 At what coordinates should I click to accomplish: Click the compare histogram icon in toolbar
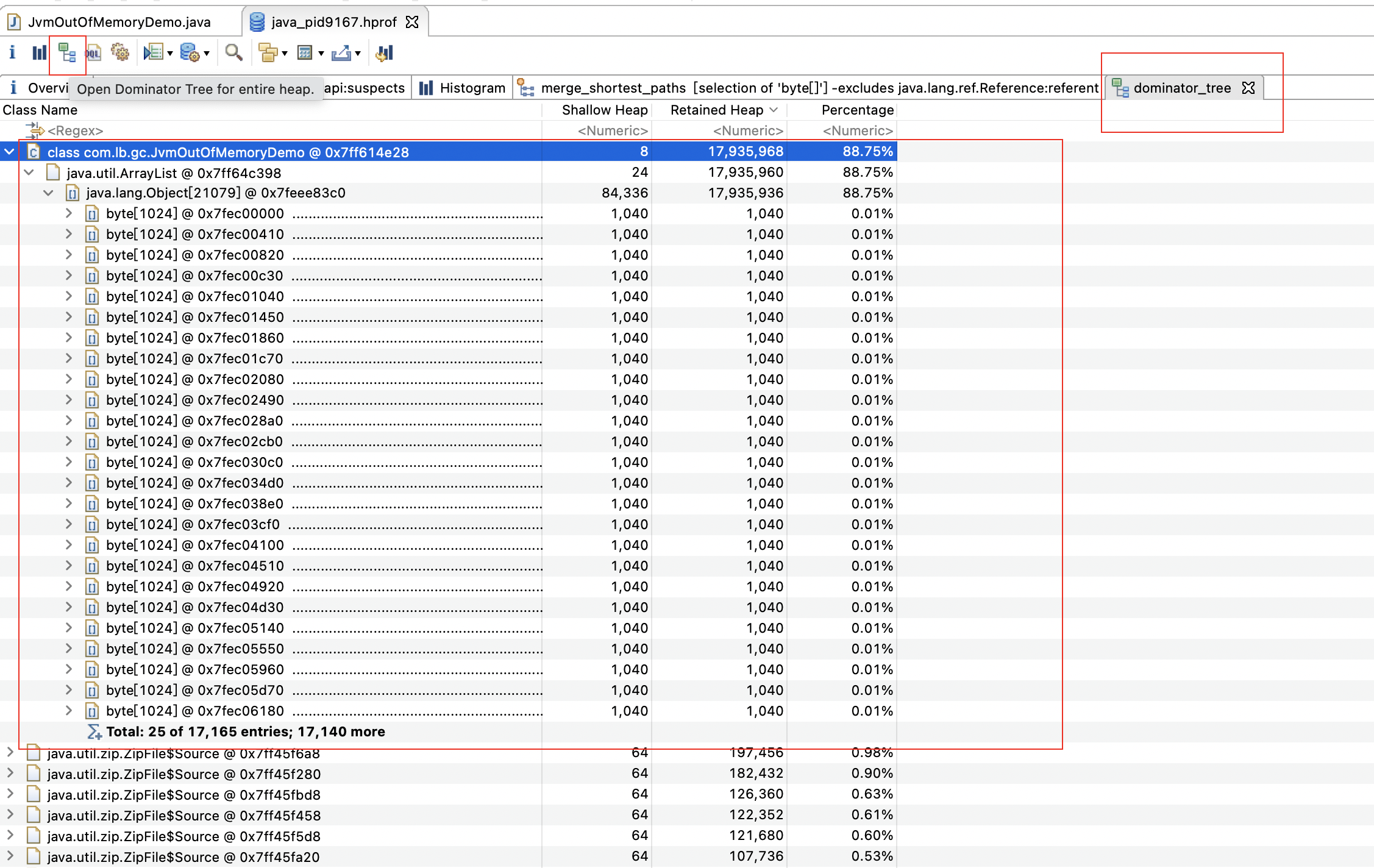385,53
